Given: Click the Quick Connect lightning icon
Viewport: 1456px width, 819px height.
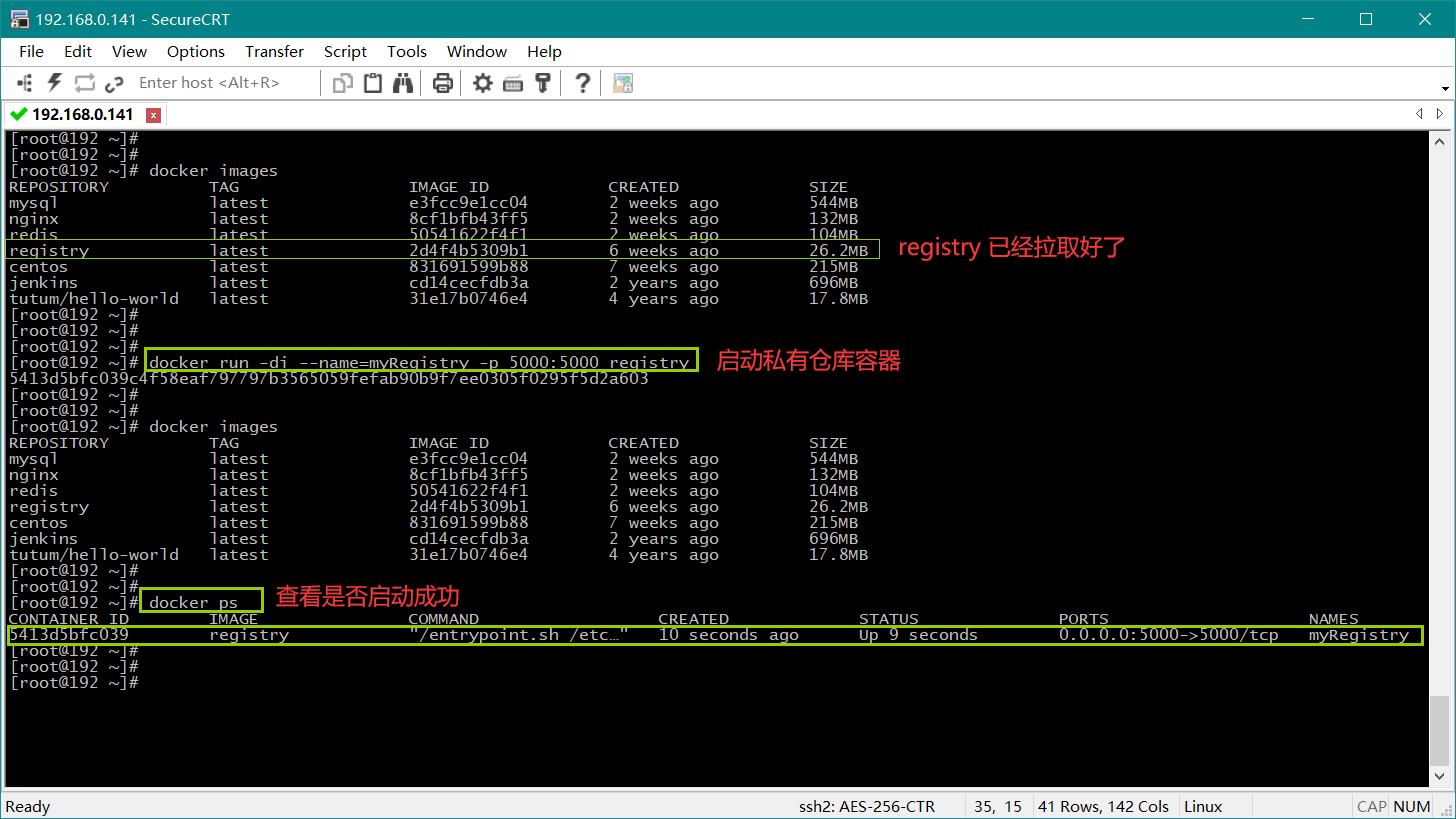Looking at the screenshot, I should coord(55,83).
